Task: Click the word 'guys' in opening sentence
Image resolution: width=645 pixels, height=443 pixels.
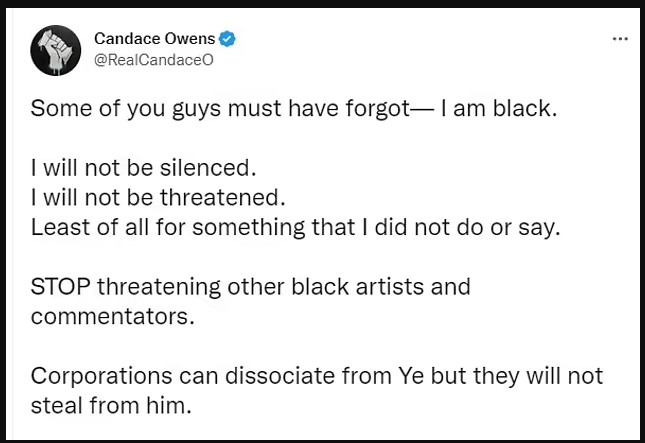Action: point(196,110)
